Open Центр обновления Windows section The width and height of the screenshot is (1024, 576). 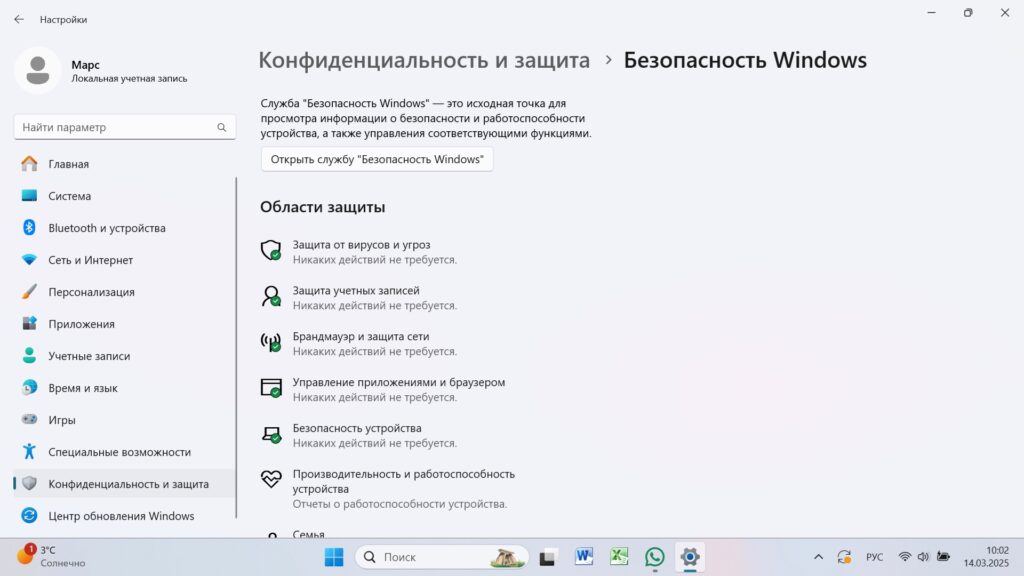(x=124, y=516)
